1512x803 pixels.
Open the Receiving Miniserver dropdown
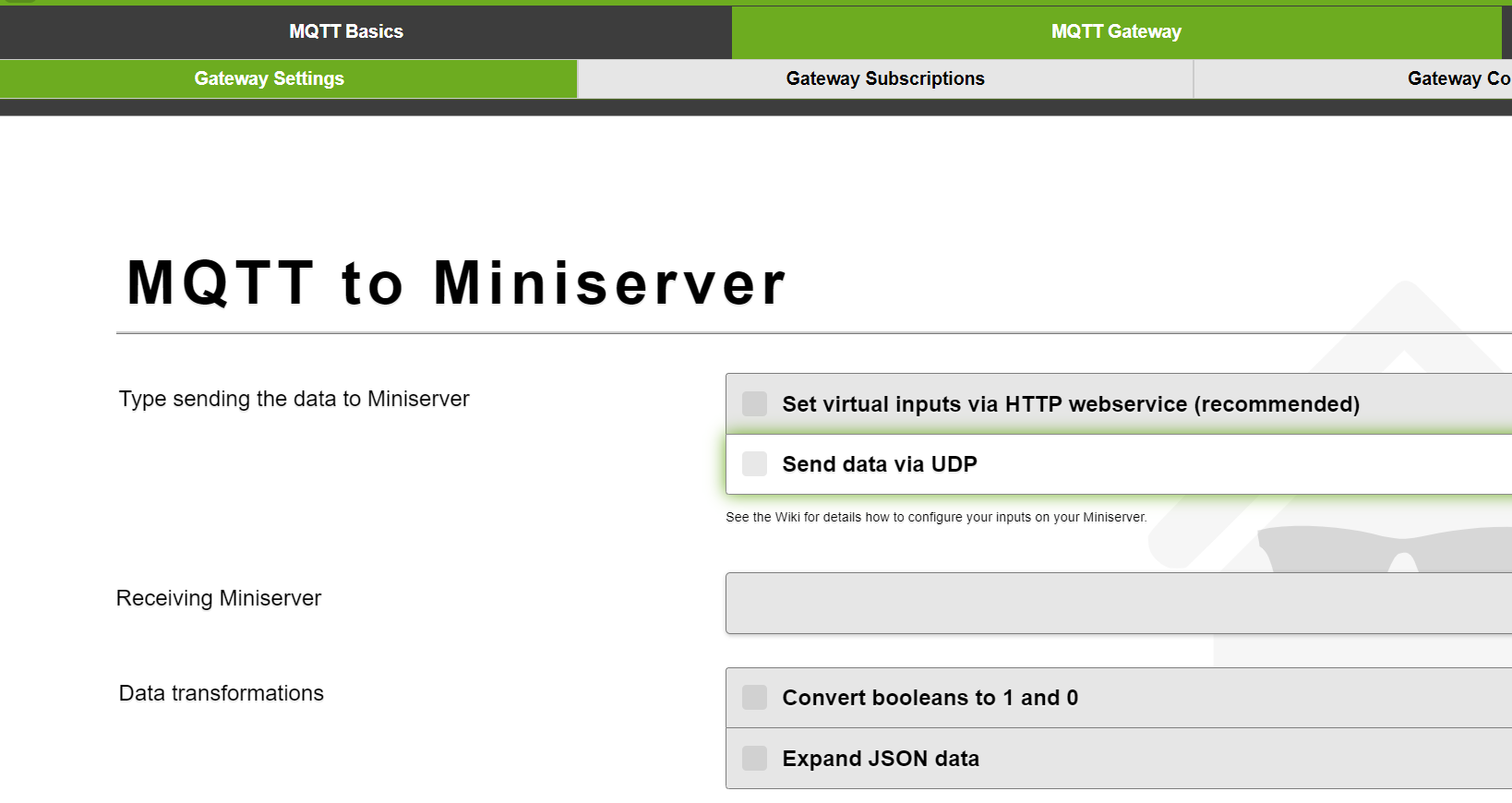[x=1119, y=603]
